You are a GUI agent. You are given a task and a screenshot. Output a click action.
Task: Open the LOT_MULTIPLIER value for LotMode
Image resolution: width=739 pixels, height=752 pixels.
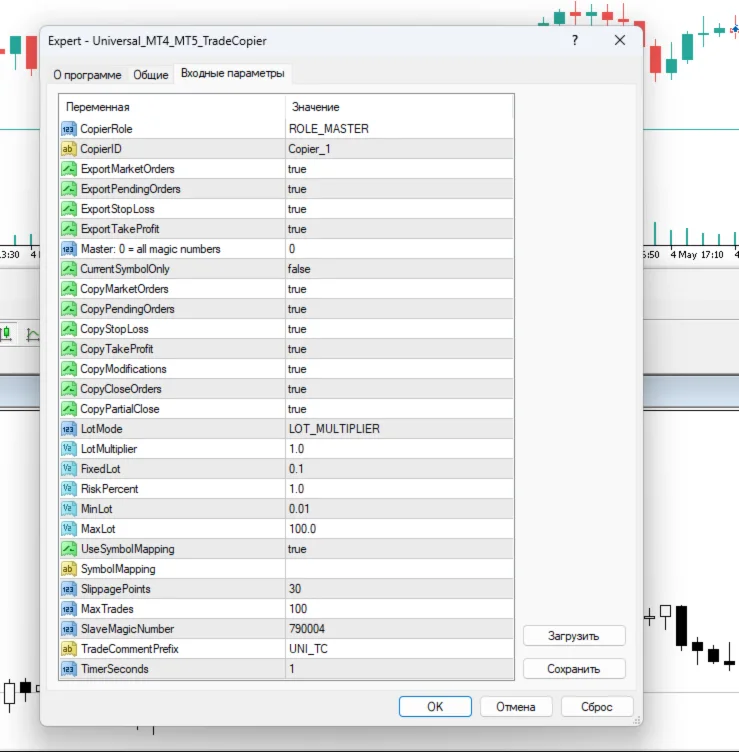(x=399, y=429)
